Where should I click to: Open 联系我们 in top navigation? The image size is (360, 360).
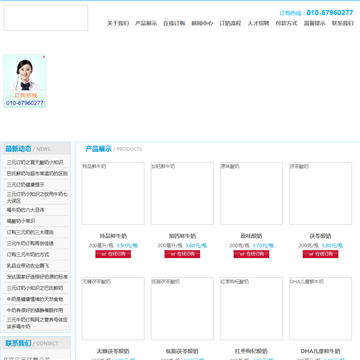[343, 23]
